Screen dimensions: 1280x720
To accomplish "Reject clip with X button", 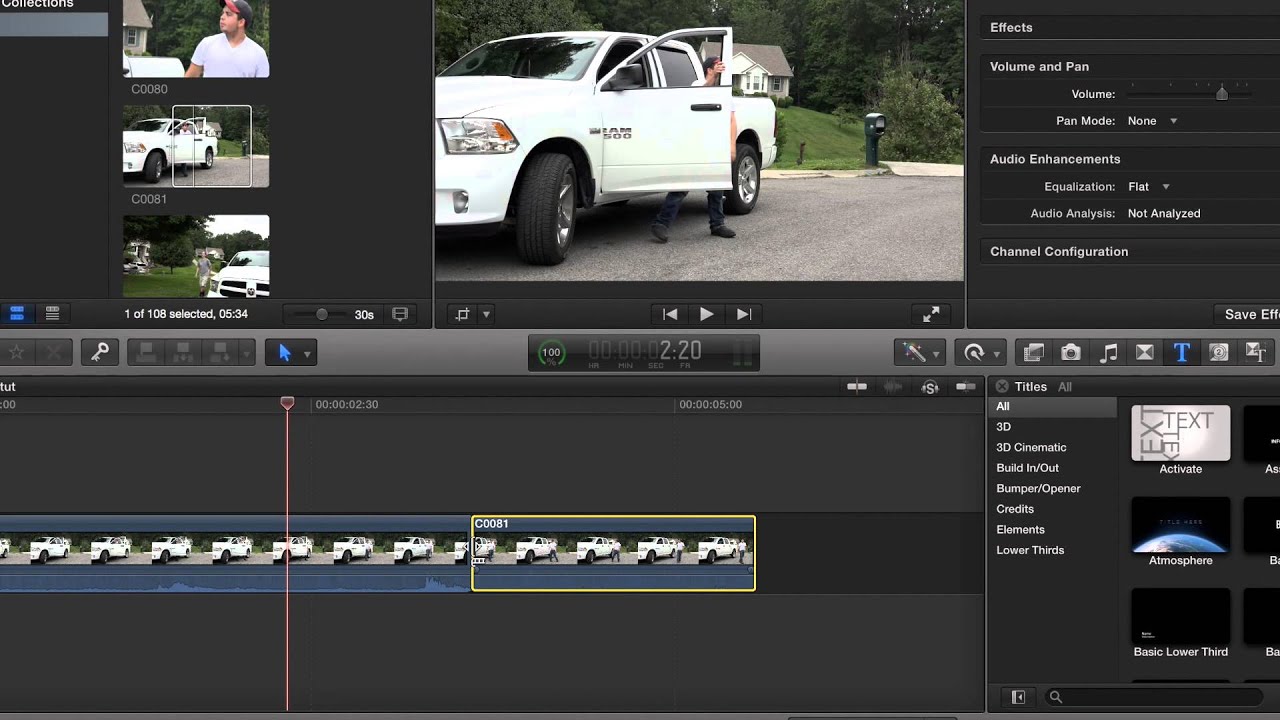I will pyautogui.click(x=54, y=352).
